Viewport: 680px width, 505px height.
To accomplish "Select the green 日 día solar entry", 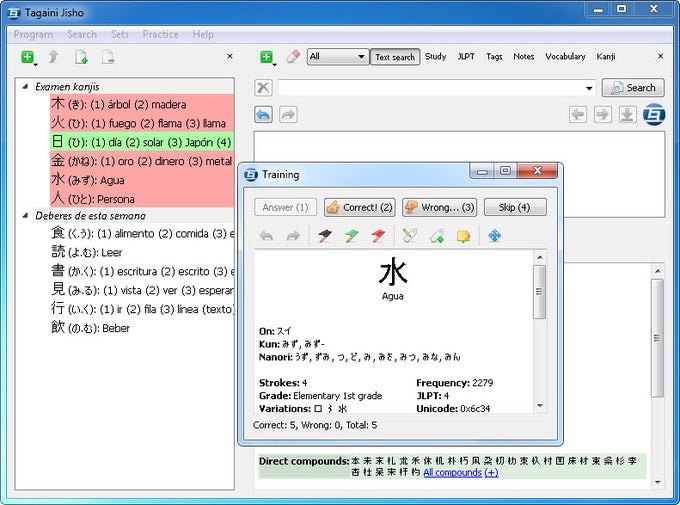I will point(142,142).
